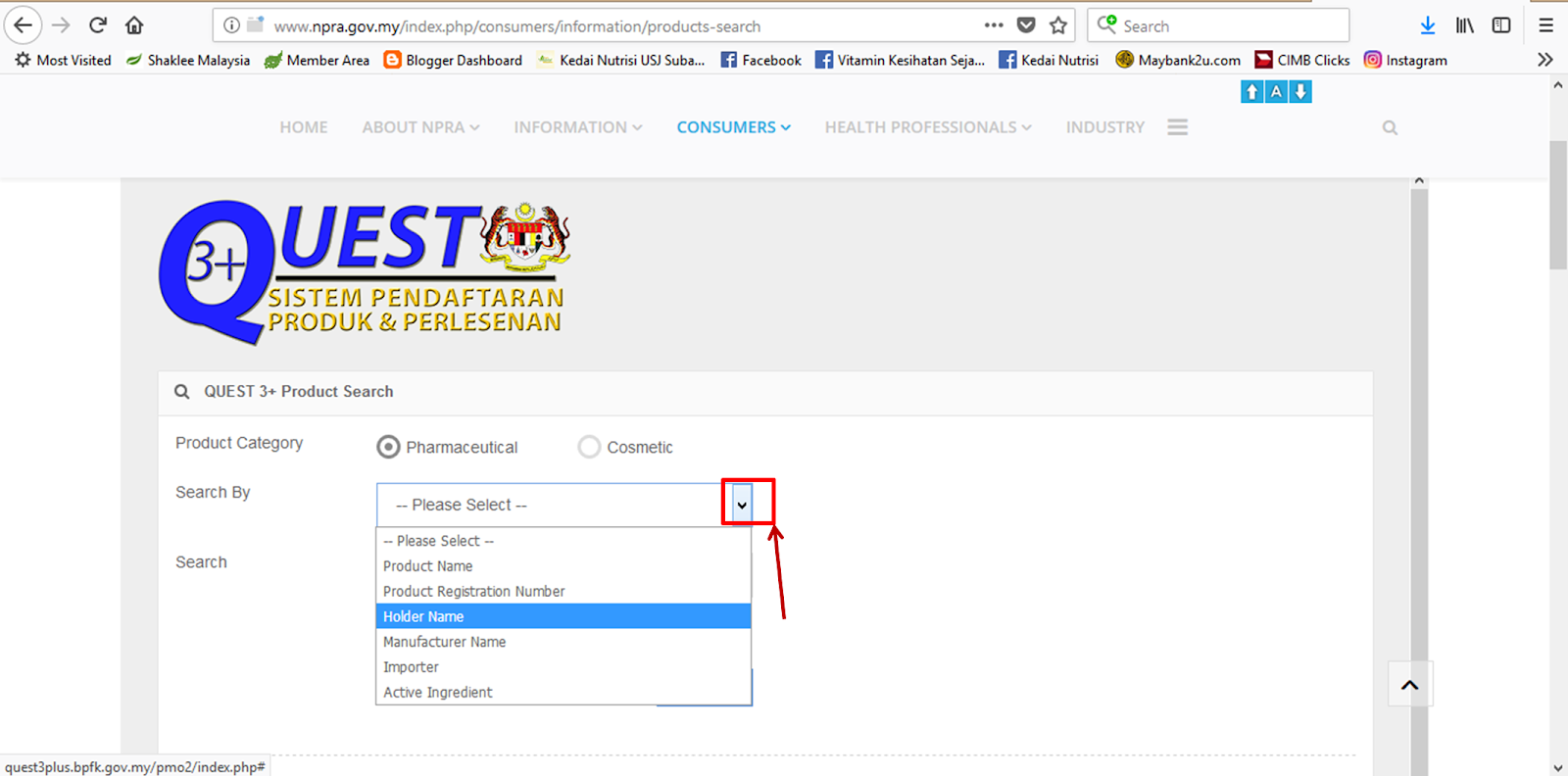
Task: Increase font size with the up-arrow icon
Action: [x=1251, y=92]
